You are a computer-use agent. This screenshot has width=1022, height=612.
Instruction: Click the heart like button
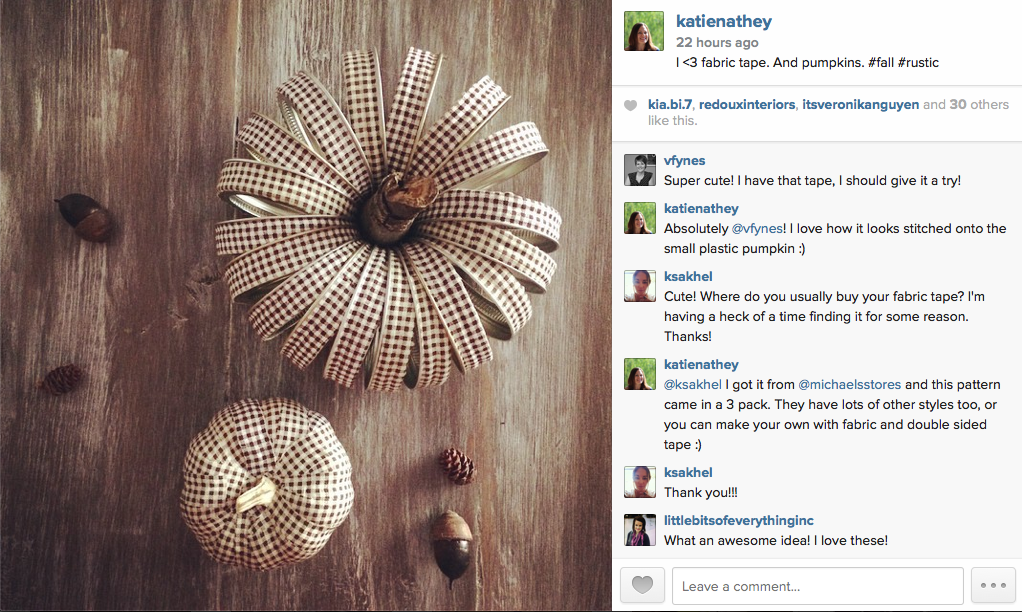(642, 585)
